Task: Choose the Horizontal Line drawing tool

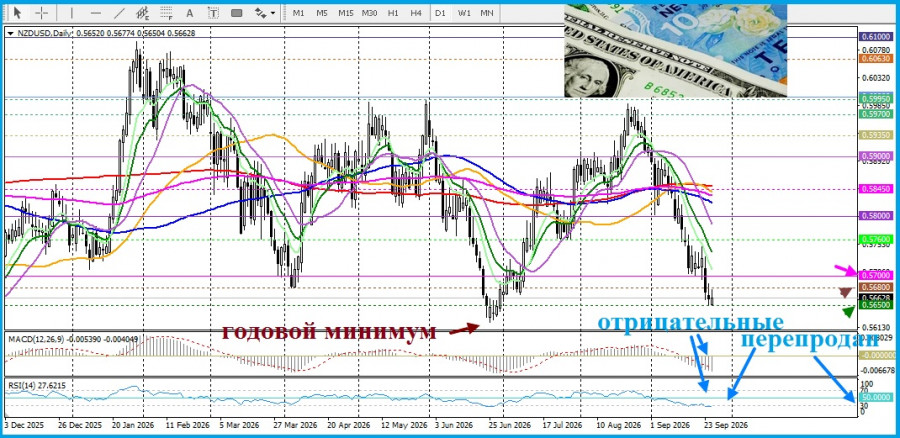Action: 96,13
